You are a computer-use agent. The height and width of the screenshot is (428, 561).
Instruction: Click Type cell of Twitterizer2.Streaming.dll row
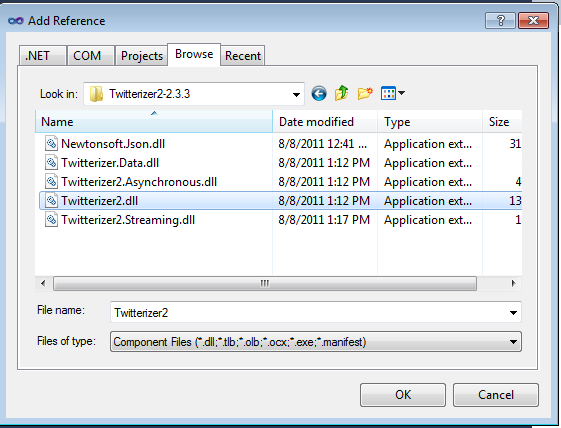click(x=428, y=219)
